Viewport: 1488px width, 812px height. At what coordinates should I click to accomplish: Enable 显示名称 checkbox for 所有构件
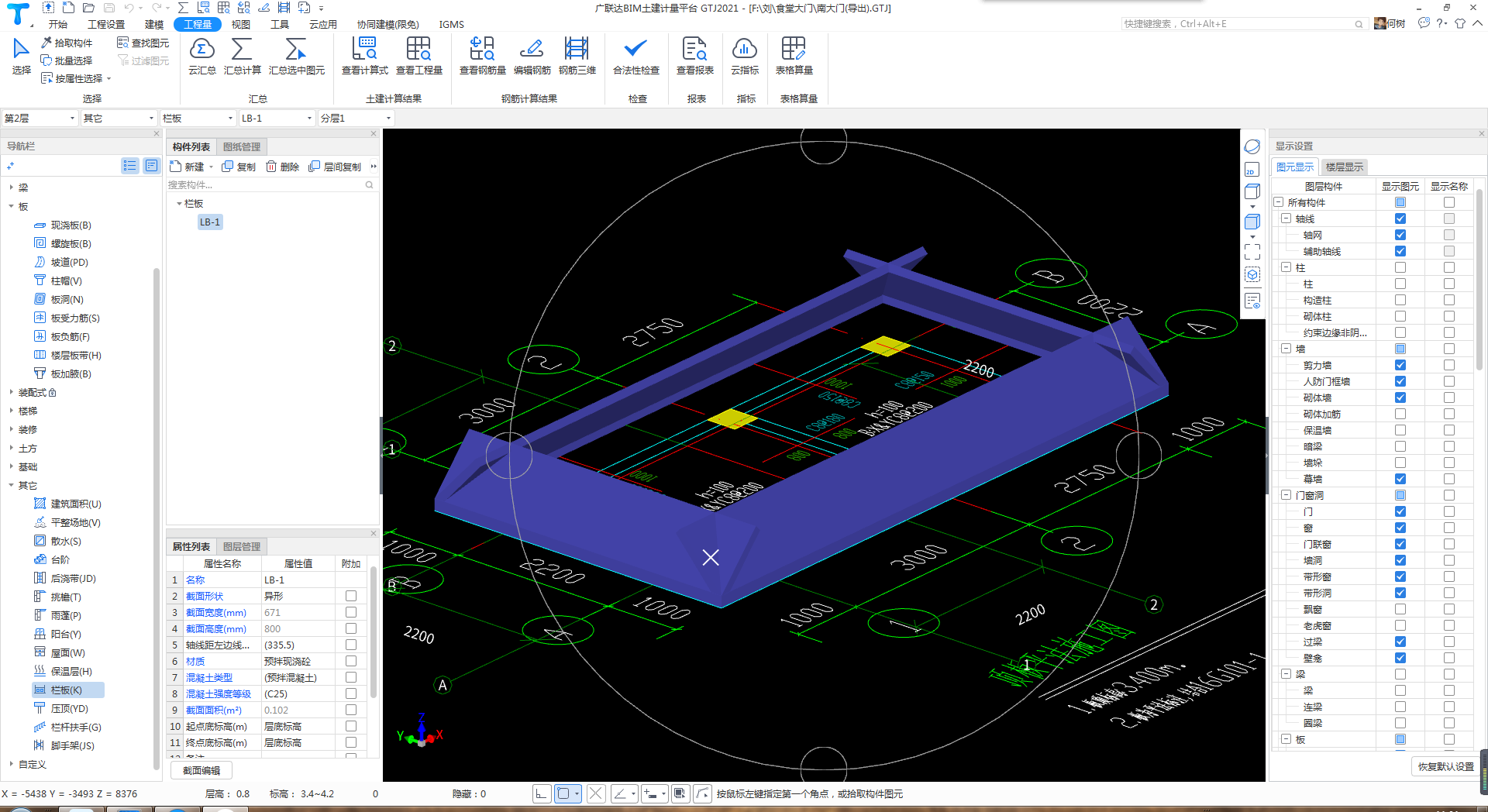pyautogui.click(x=1448, y=202)
